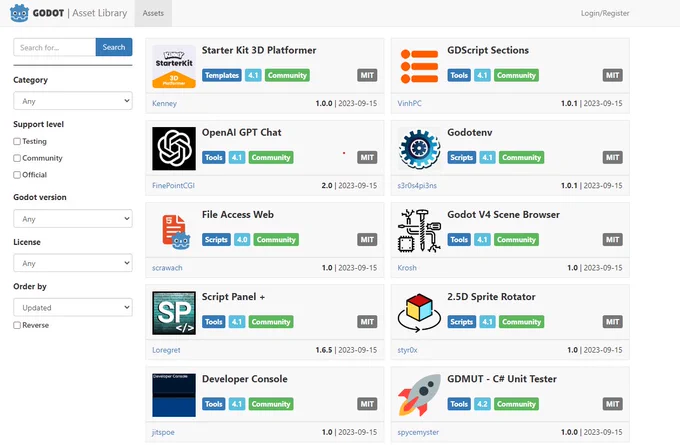Click MIT badge on GDMUT card
Image resolution: width=680 pixels, height=445 pixels.
(x=612, y=404)
